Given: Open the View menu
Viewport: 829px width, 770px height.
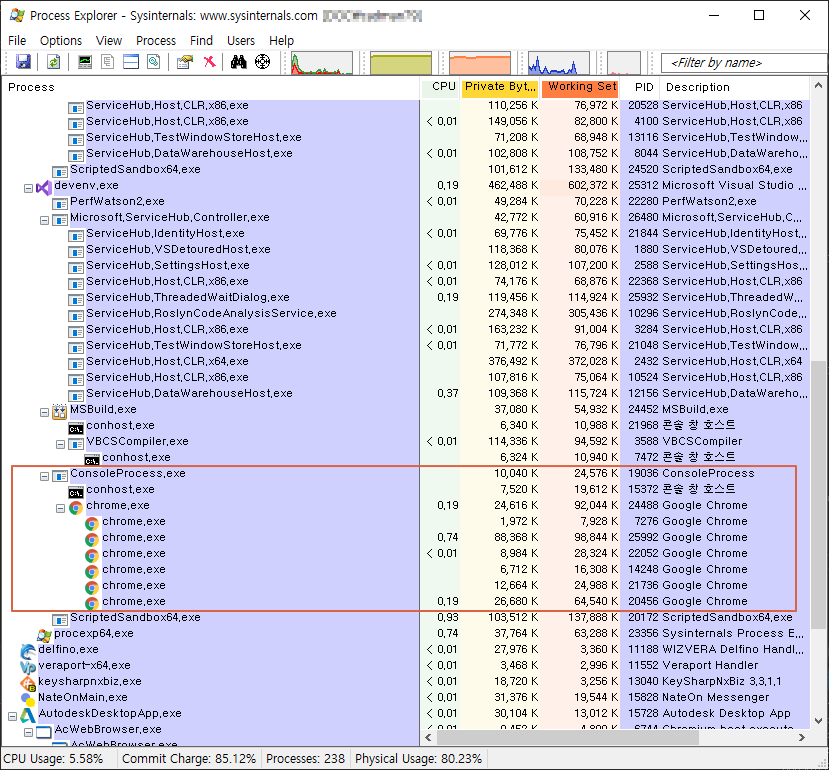Looking at the screenshot, I should 109,41.
